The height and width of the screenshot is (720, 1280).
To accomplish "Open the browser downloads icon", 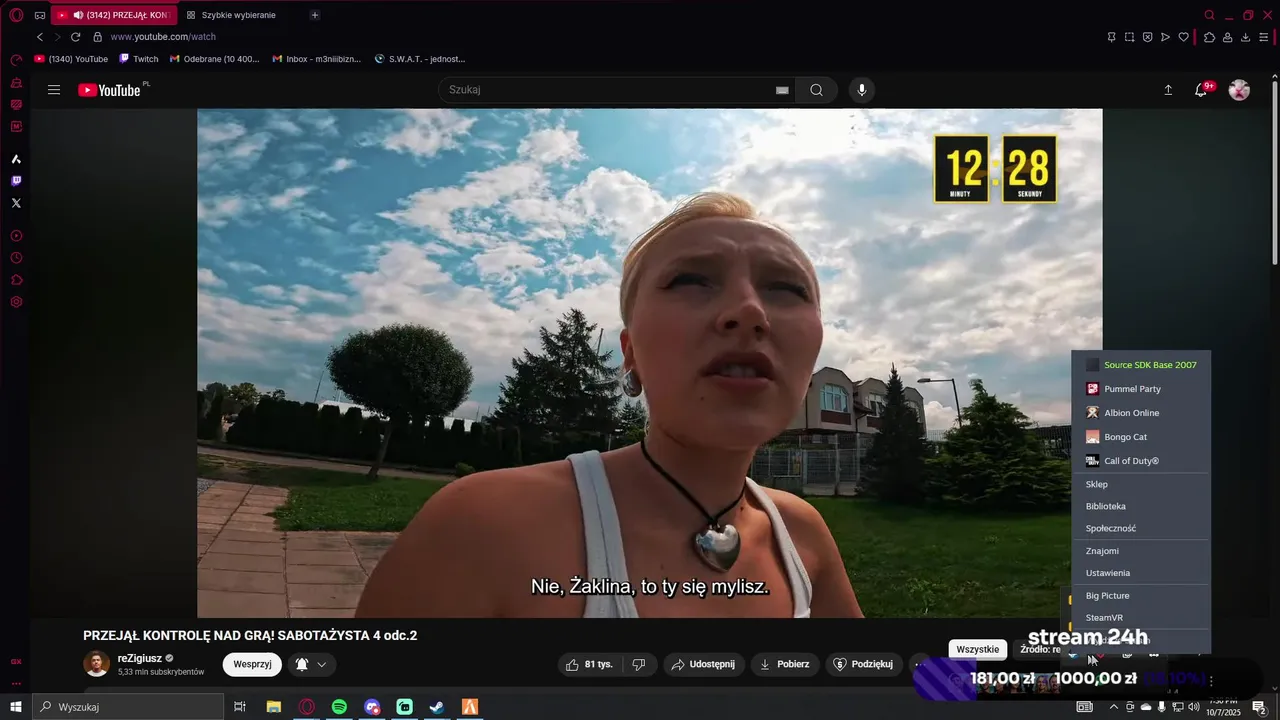I will click(x=1245, y=37).
